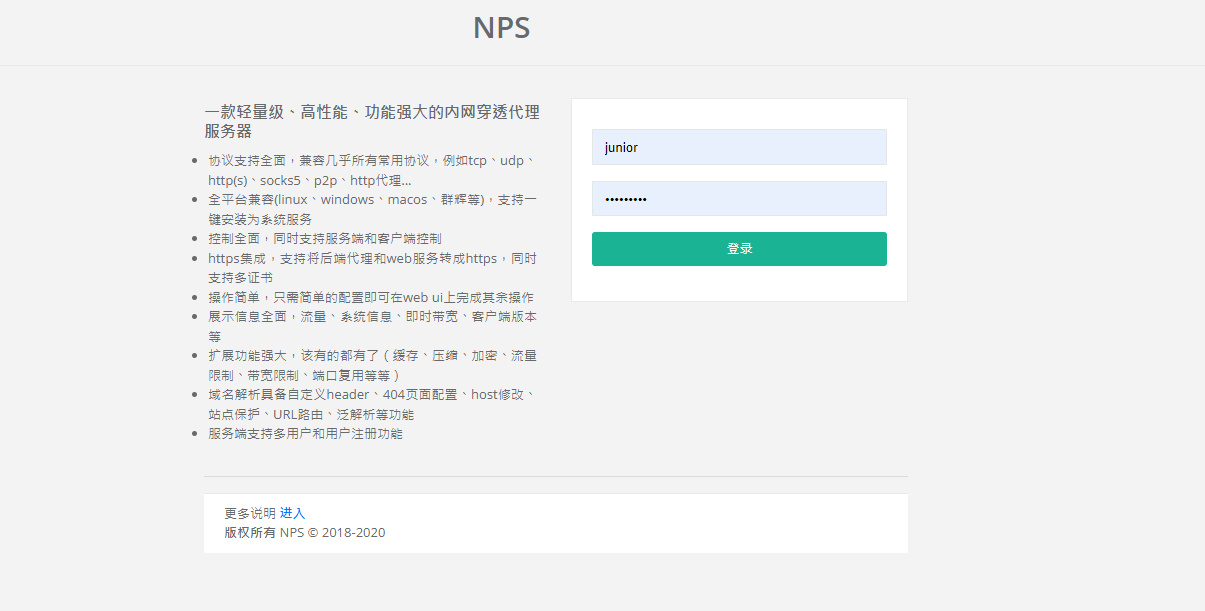The height and width of the screenshot is (611, 1205).
Task: Click the username field containing junior
Action: click(738, 147)
